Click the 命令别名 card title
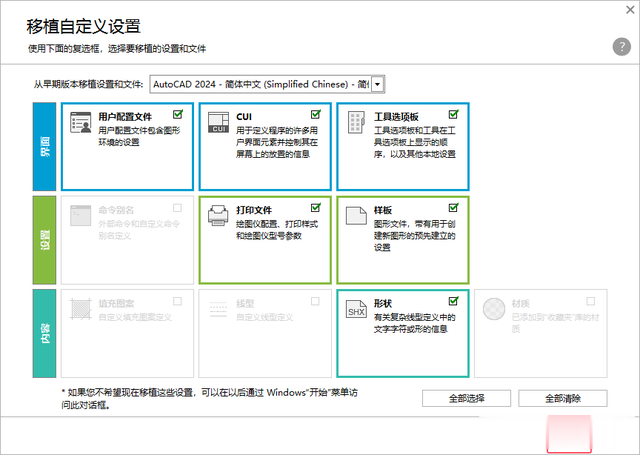 click(116, 210)
